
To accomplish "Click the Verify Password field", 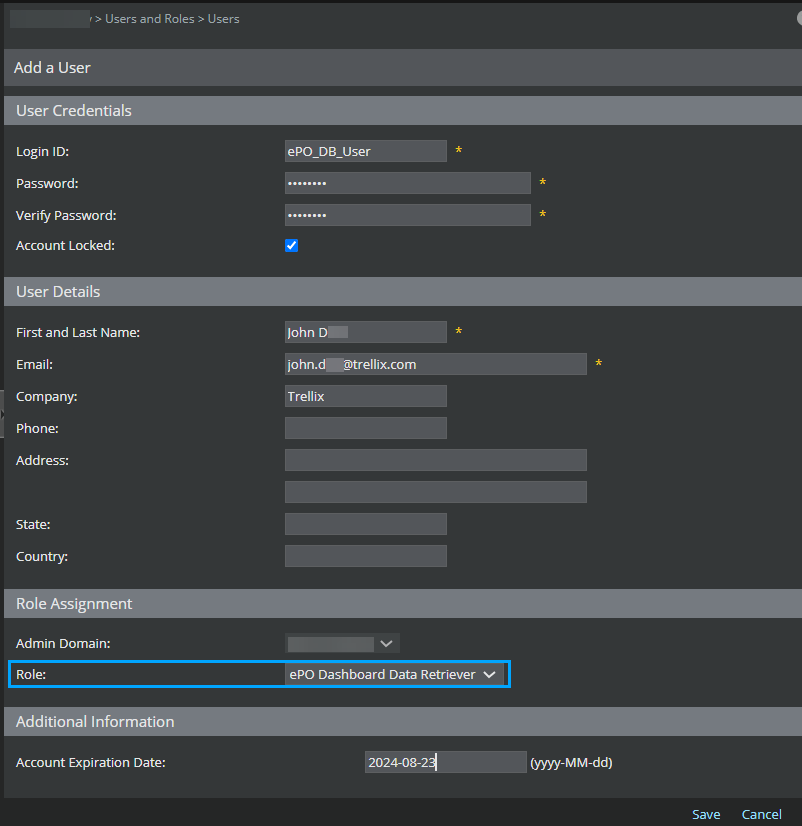I will (408, 215).
